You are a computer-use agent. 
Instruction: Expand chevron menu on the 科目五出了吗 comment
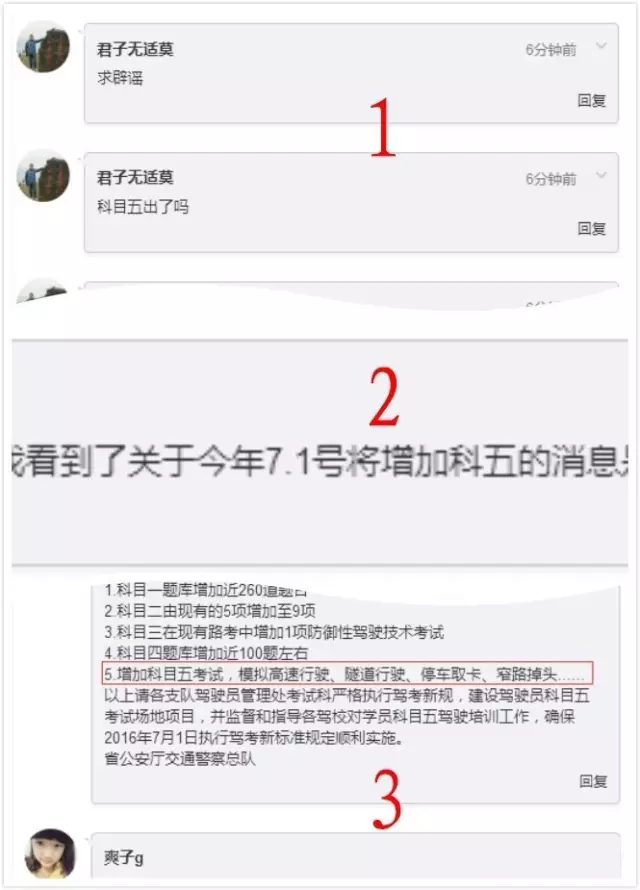601,175
